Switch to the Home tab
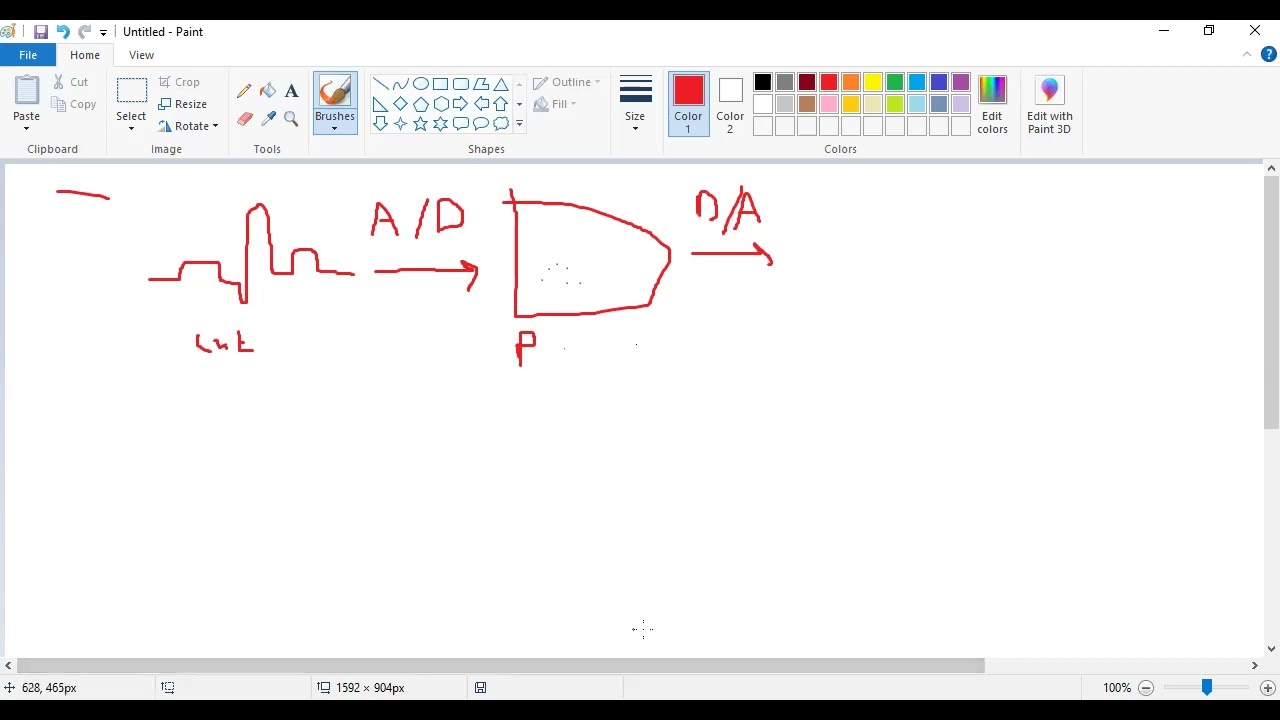The width and height of the screenshot is (1280, 720). tap(85, 55)
